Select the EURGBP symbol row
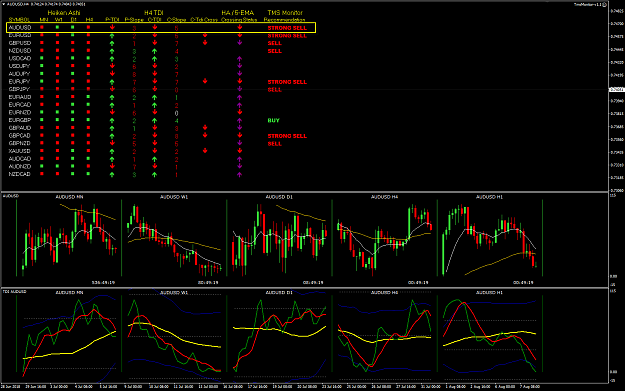Image resolution: width=625 pixels, height=391 pixels. (20, 120)
